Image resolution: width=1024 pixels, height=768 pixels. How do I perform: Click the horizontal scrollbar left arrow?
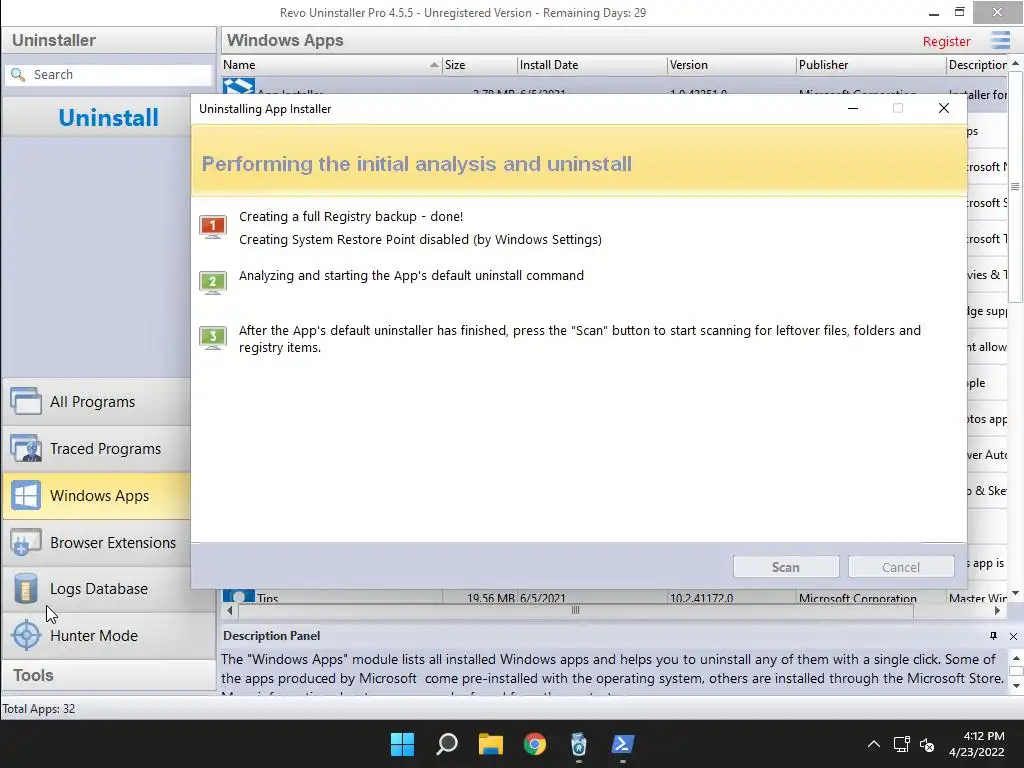pos(229,611)
